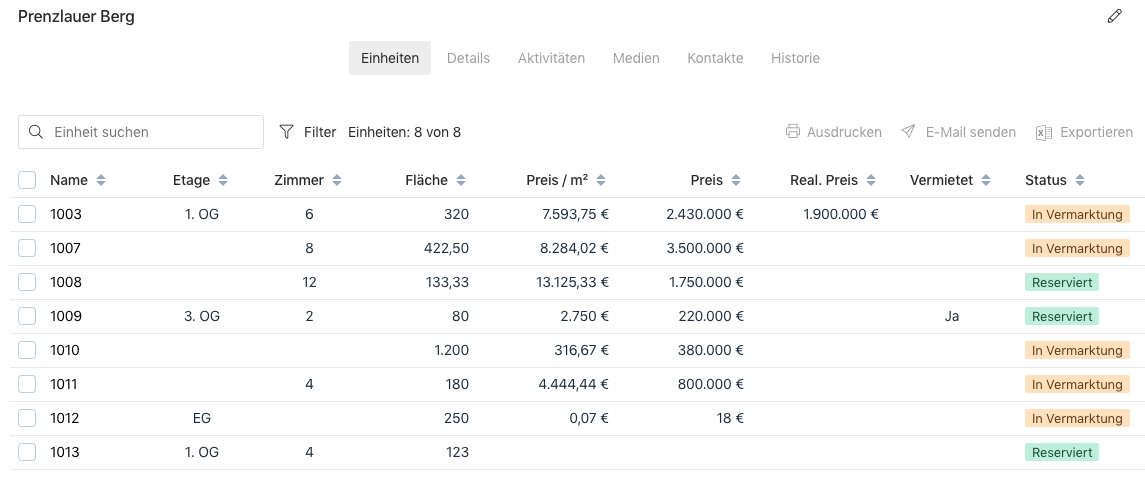Image resolution: width=1145 pixels, height=487 pixels.
Task: Select the checkbox for unit 1009
Action: tap(27, 316)
